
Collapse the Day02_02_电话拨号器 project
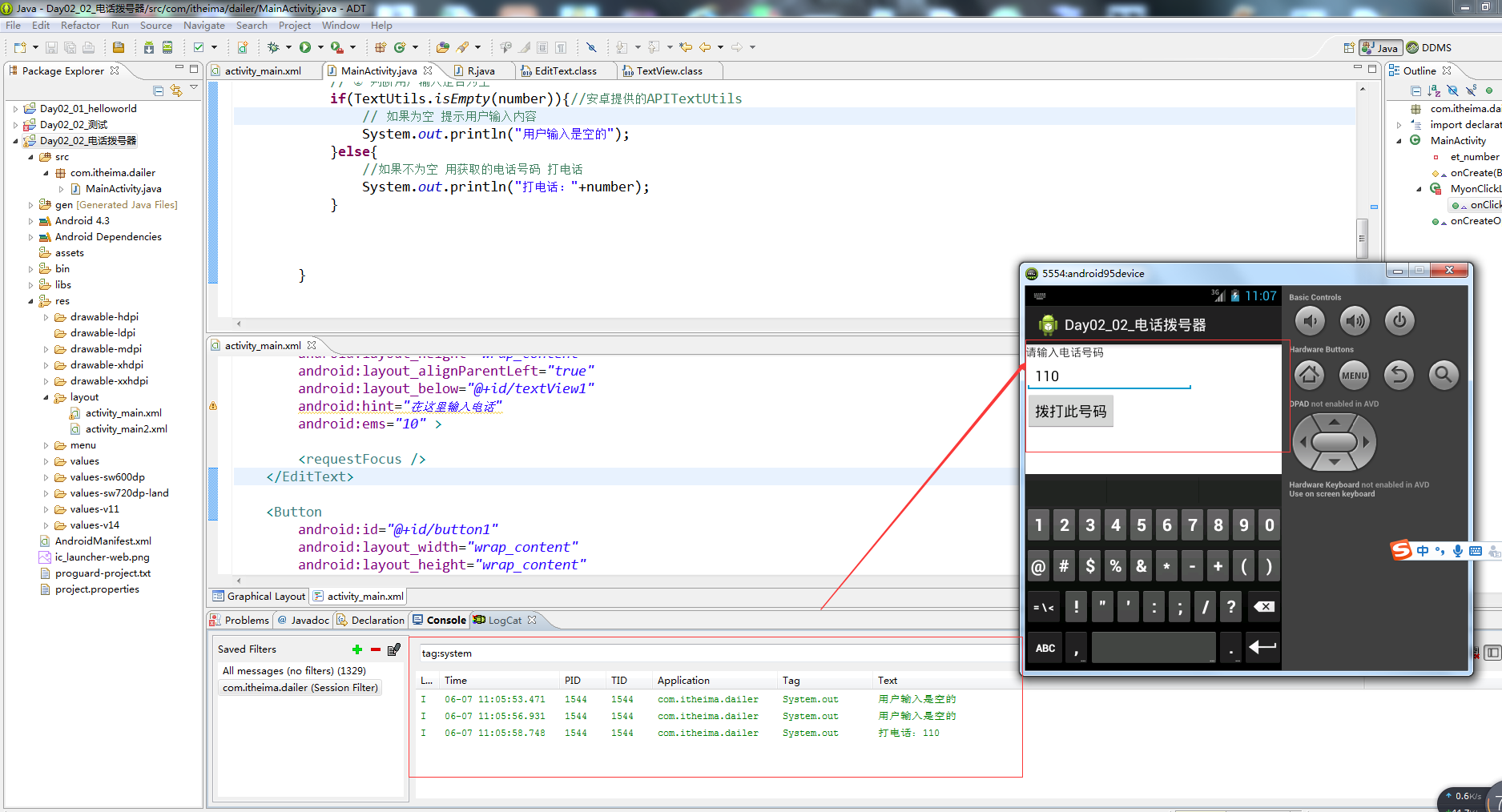15,141
